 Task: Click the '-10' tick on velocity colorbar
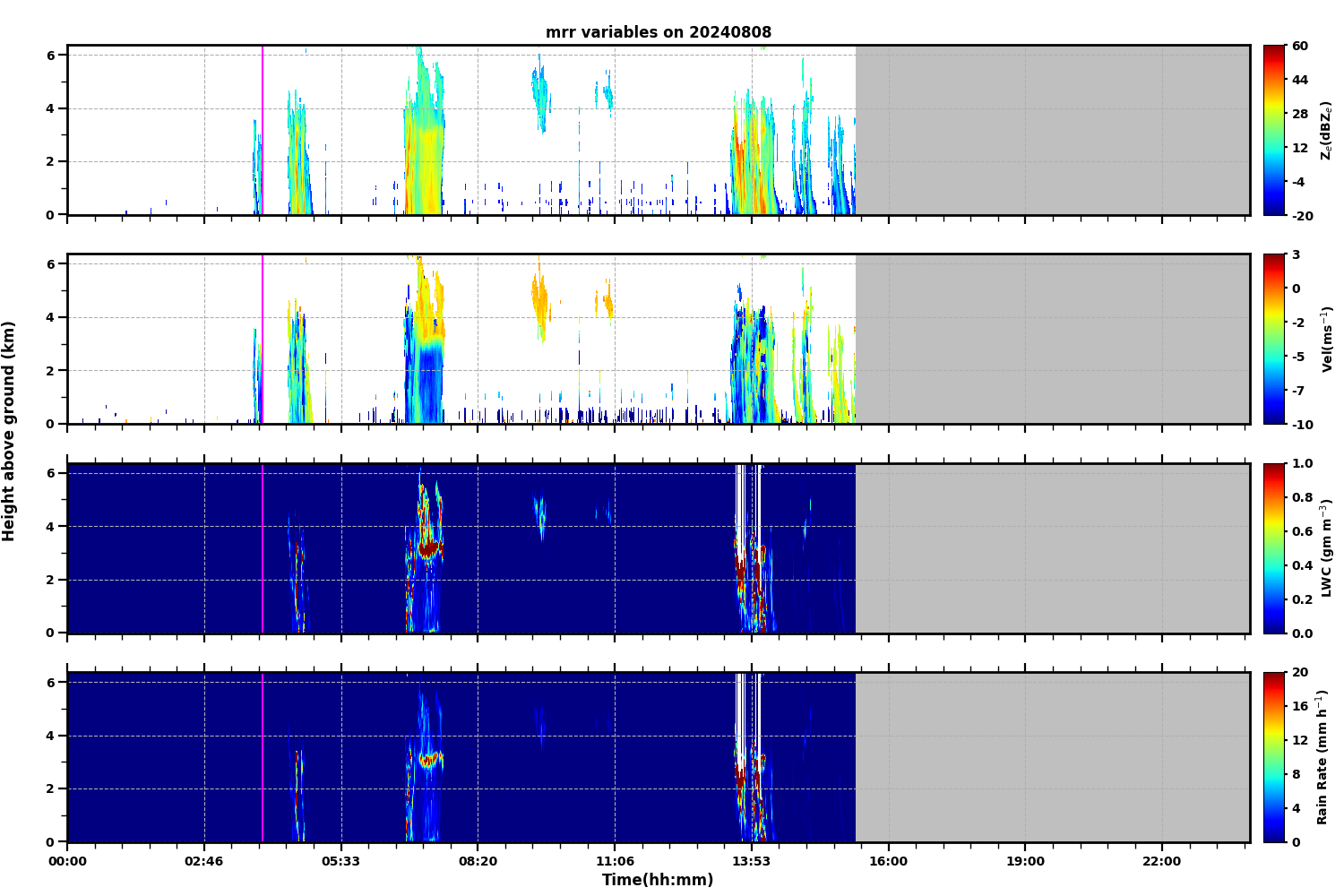[x=1304, y=424]
